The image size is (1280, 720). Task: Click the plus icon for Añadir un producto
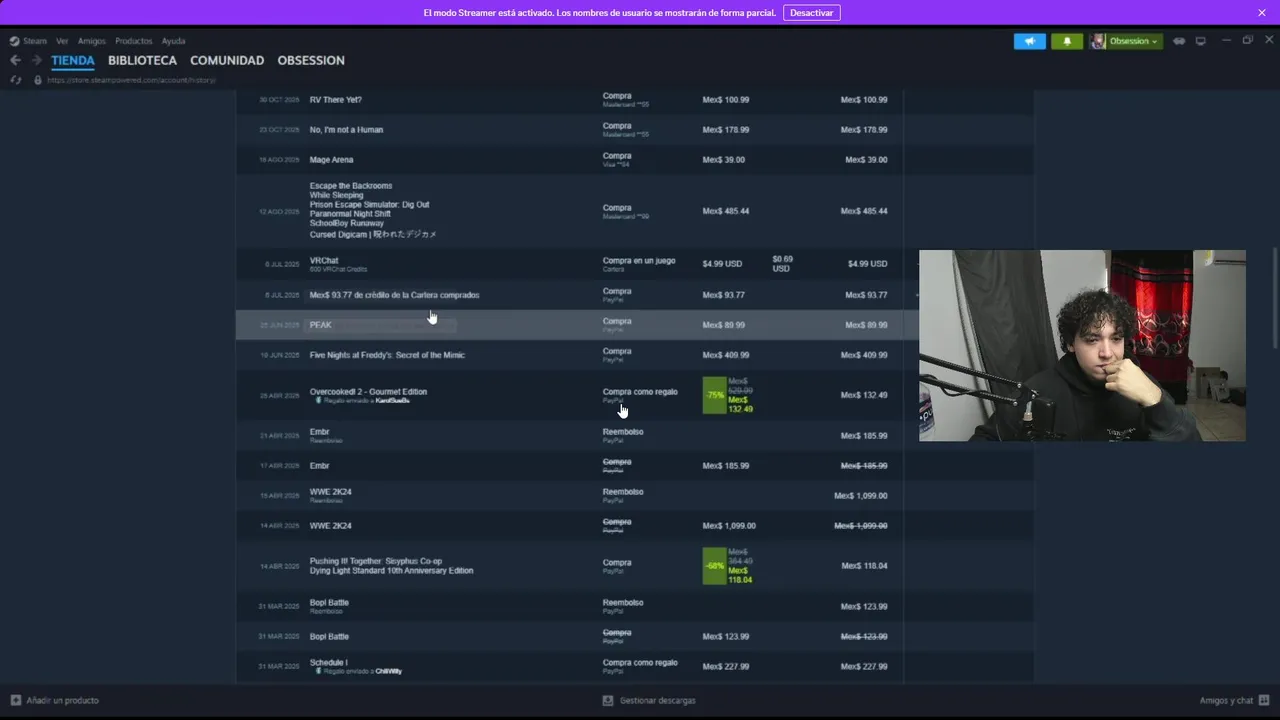15,700
